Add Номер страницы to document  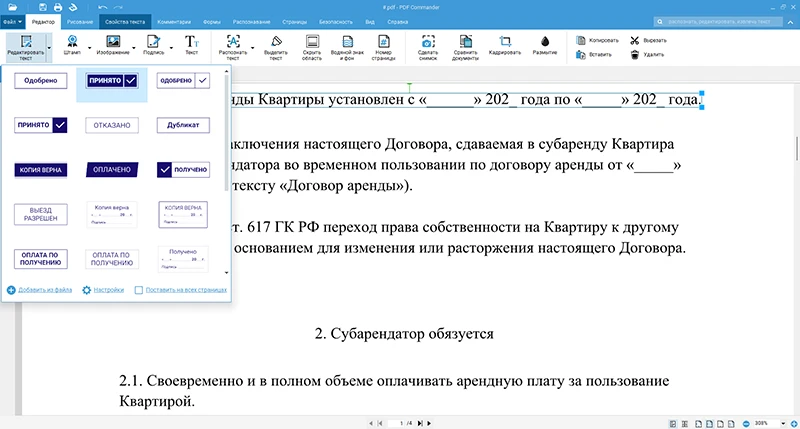tap(383, 47)
